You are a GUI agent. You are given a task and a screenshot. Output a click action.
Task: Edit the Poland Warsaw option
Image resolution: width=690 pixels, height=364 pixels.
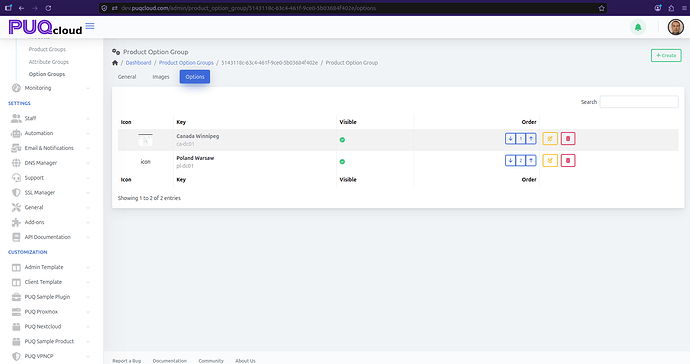pos(550,161)
